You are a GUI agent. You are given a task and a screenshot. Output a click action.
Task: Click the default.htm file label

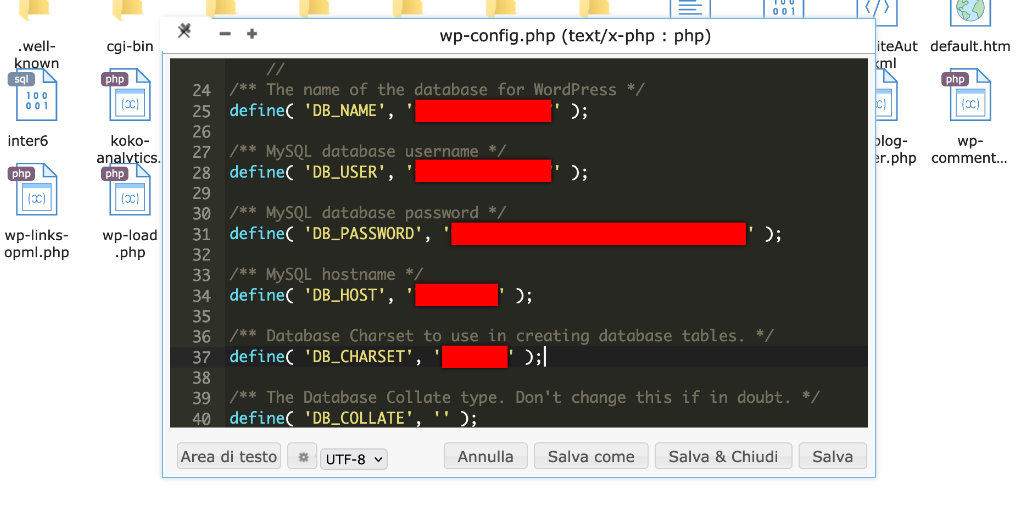tap(970, 46)
